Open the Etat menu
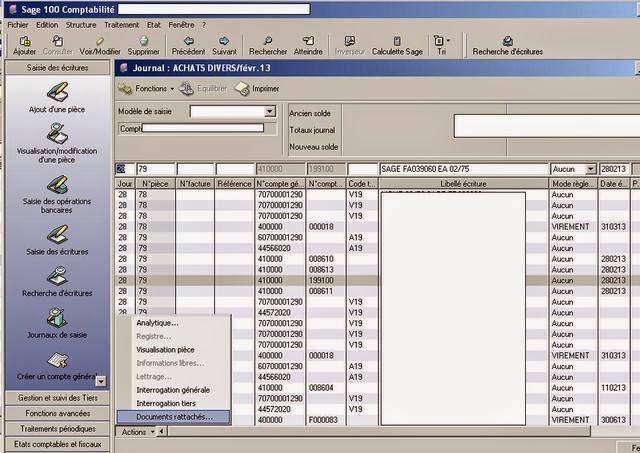The image size is (640, 453). click(154, 25)
